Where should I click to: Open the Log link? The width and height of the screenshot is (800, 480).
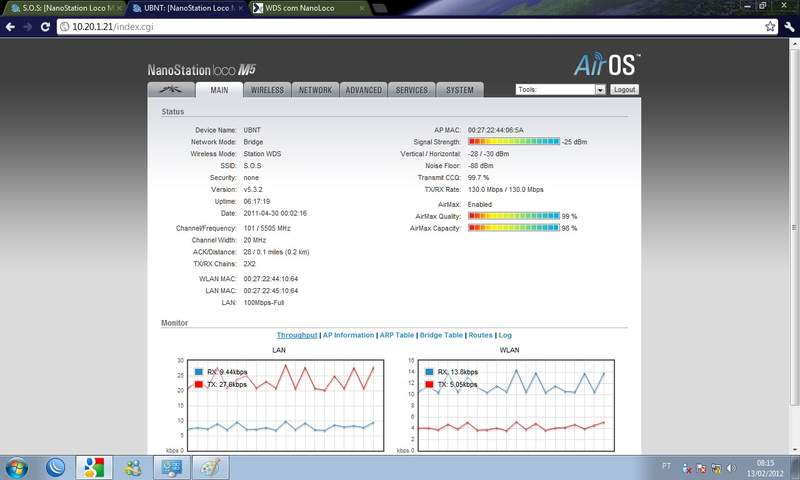[505, 335]
